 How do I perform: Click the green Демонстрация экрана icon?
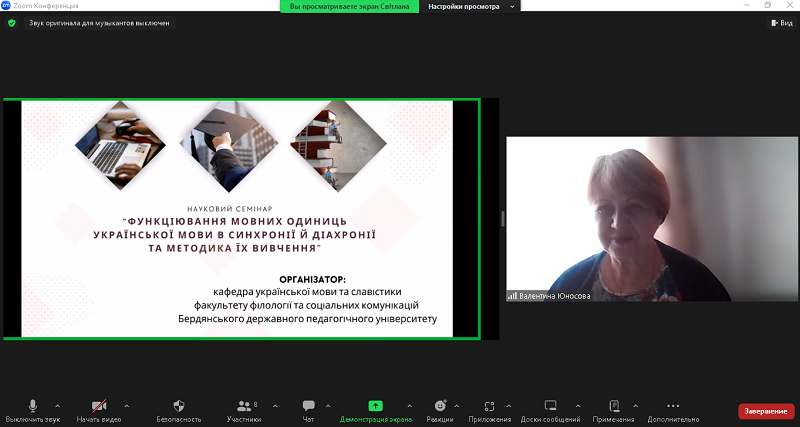(375, 406)
